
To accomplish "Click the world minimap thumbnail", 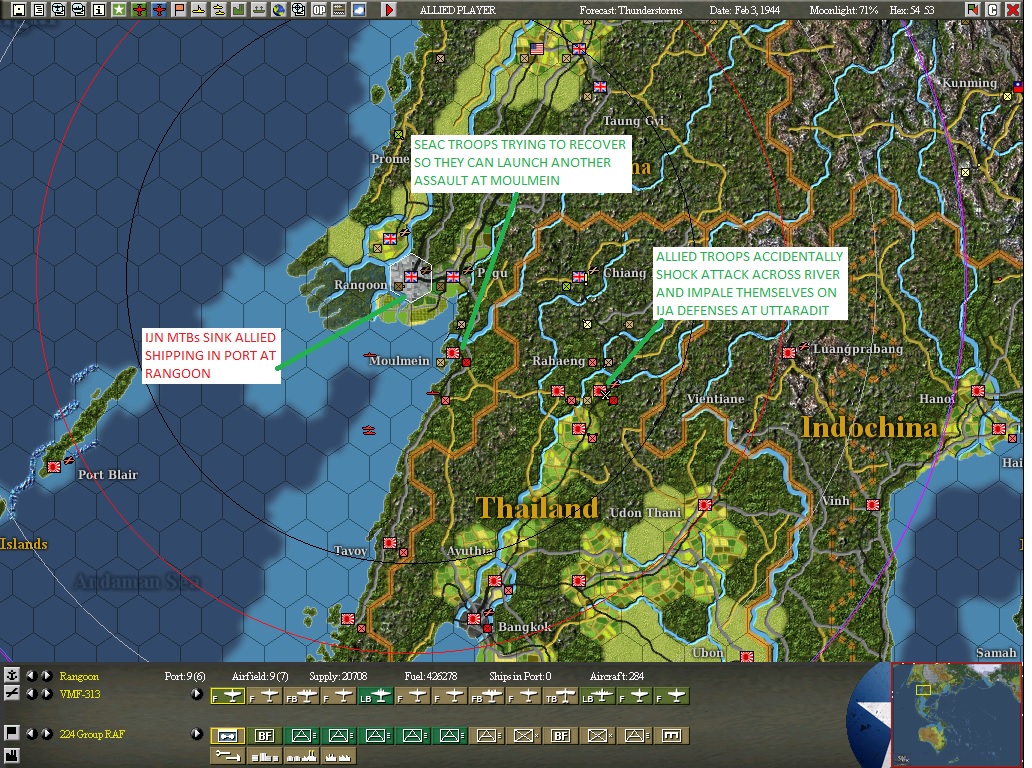I will click(957, 713).
